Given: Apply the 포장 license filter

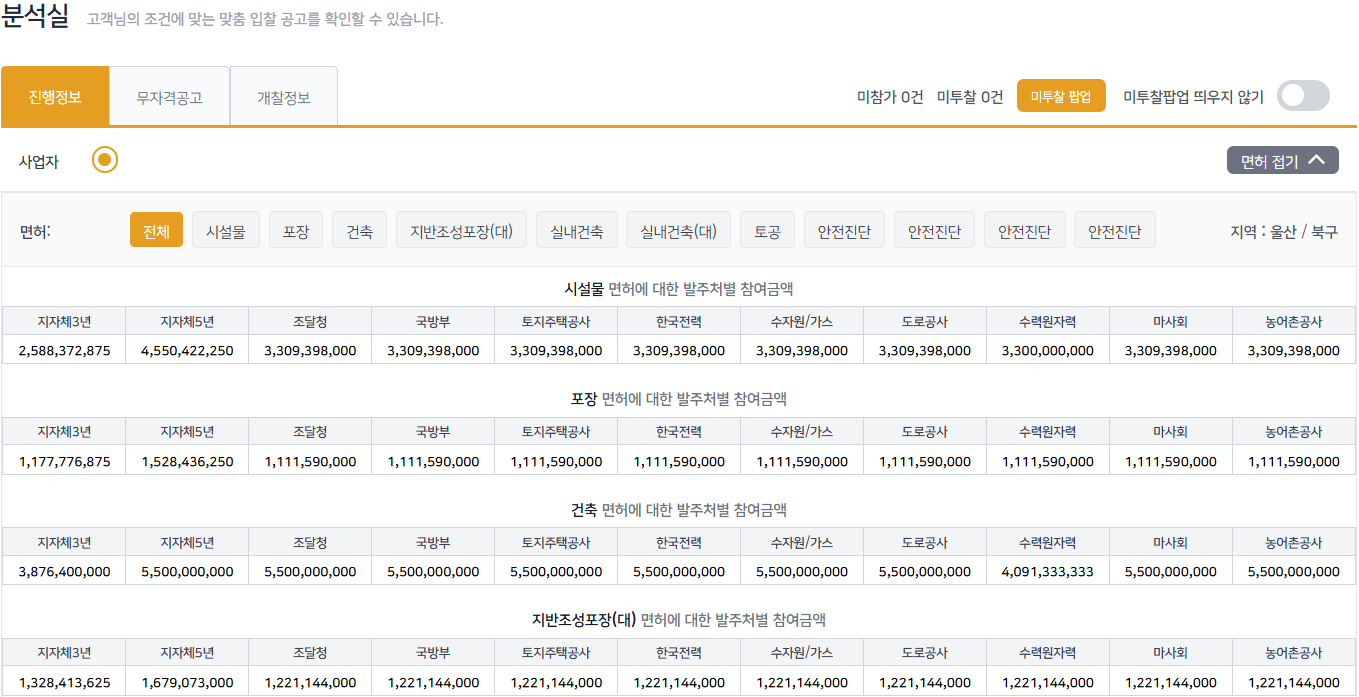Looking at the screenshot, I should pyautogui.click(x=296, y=228).
